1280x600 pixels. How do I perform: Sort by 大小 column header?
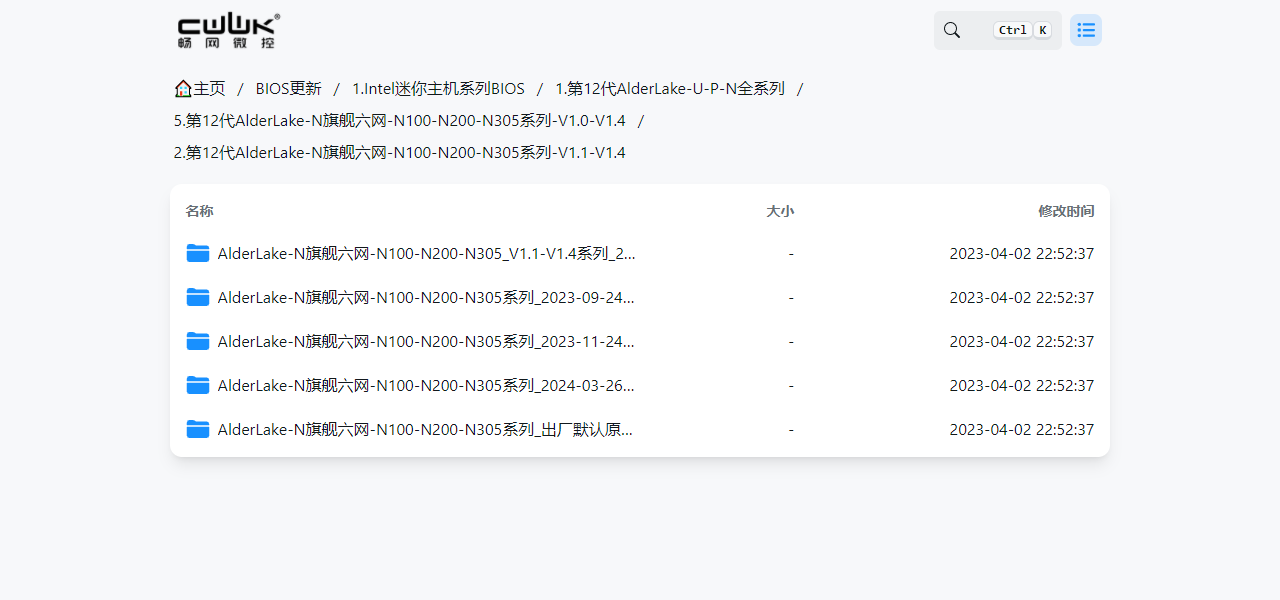point(780,211)
